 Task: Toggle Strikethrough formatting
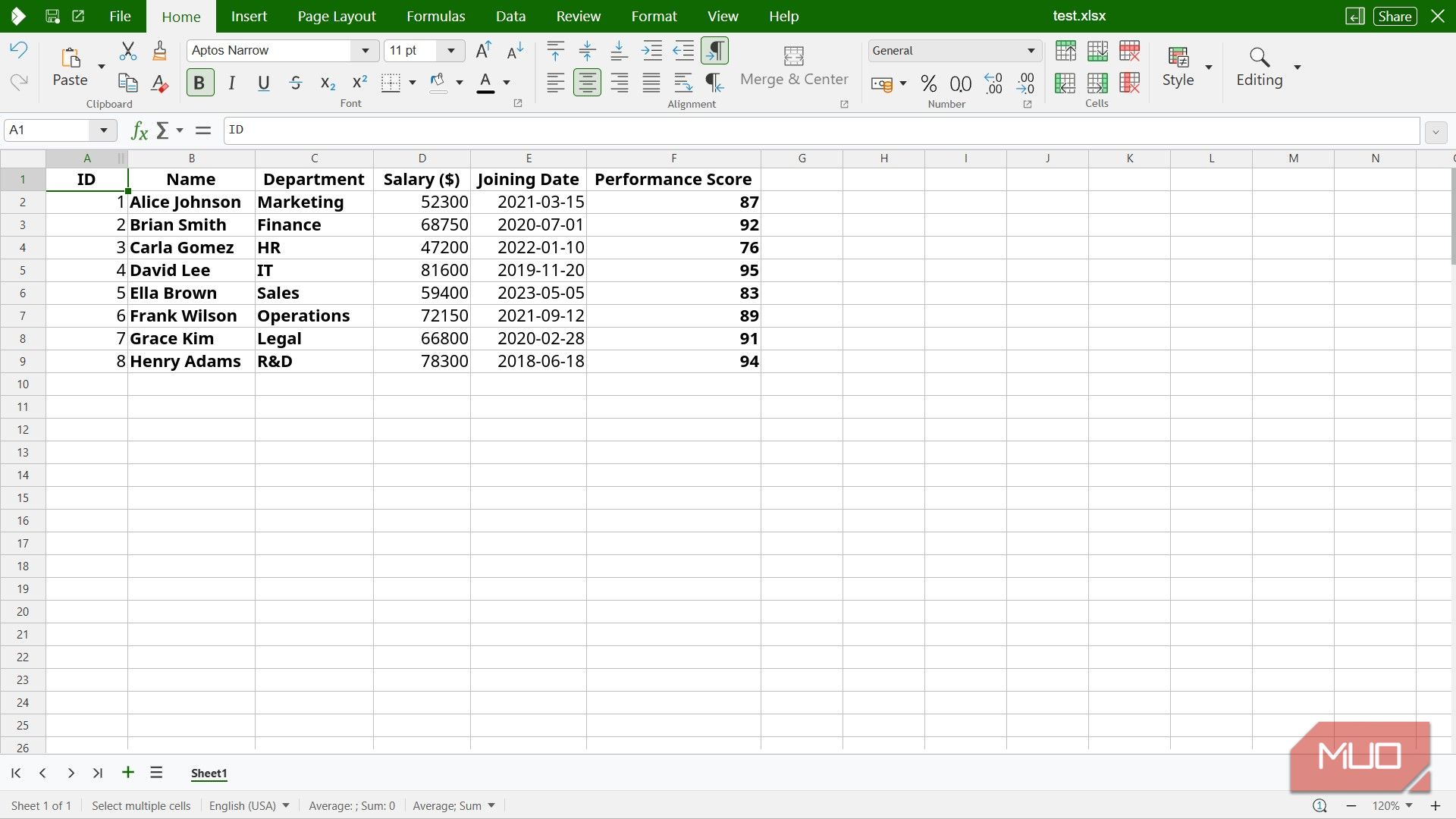point(296,83)
